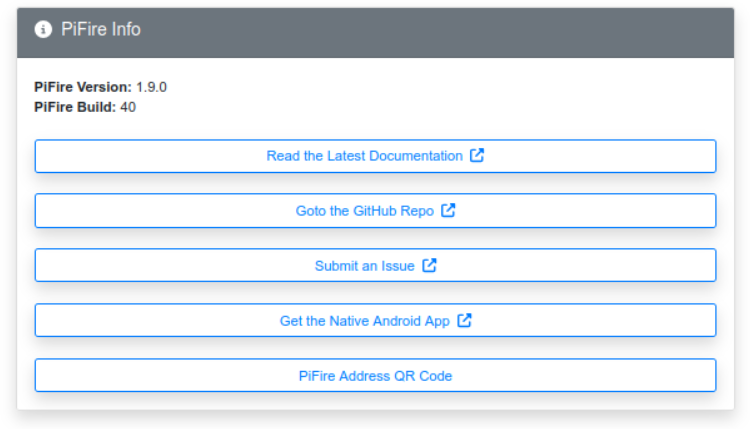Click the external link icon beside GitHub Repo
The image size is (750, 429).
pyautogui.click(x=448, y=211)
